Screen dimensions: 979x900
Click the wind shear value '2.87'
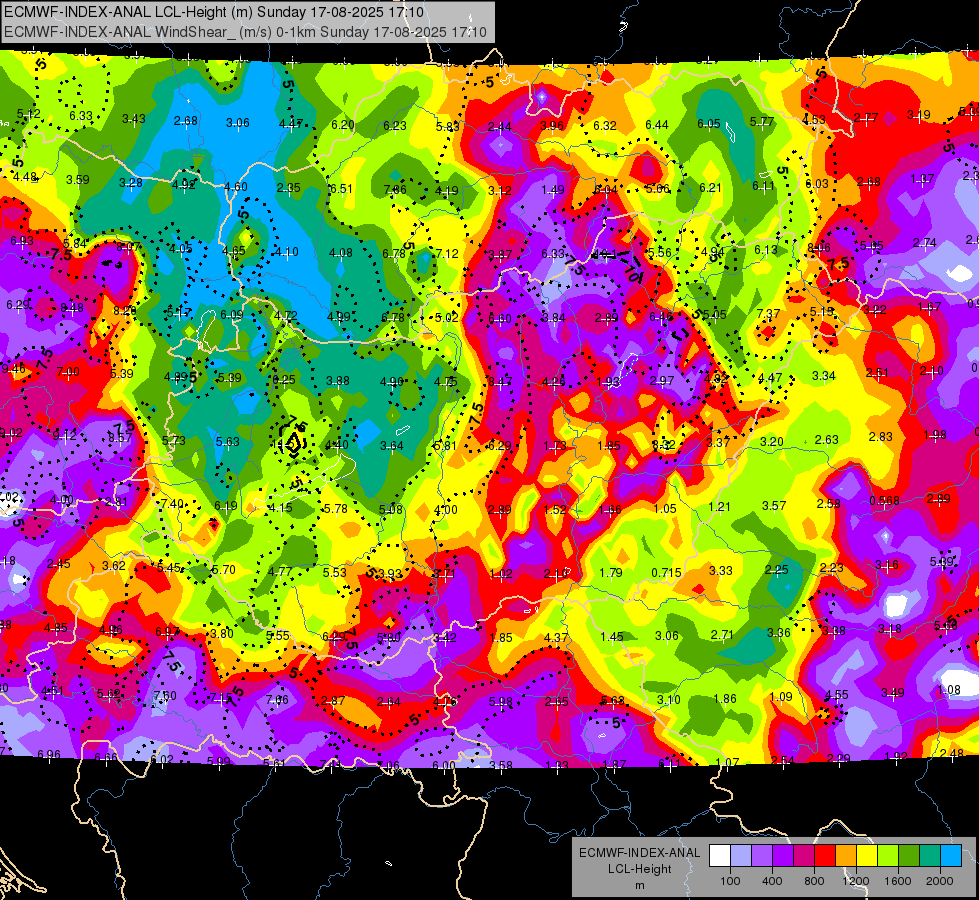pos(333,701)
